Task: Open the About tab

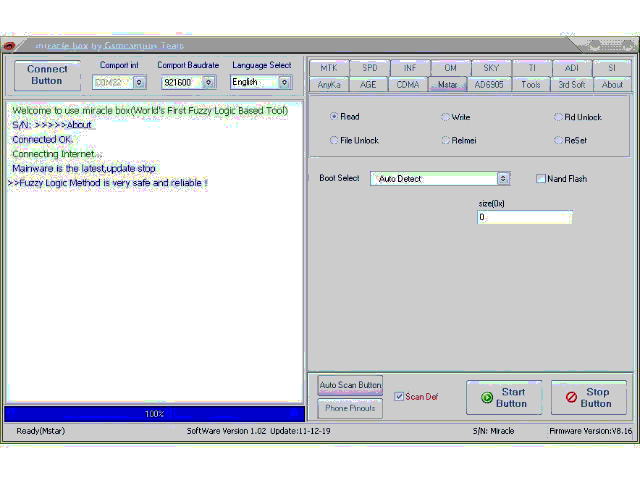Action: [612, 84]
